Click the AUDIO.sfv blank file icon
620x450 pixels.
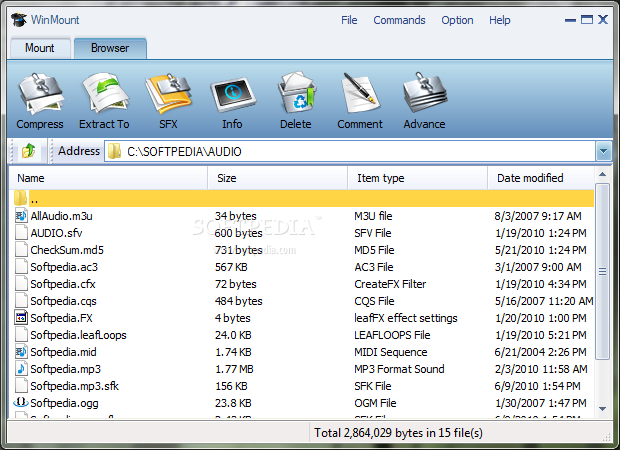pyautogui.click(x=21, y=233)
